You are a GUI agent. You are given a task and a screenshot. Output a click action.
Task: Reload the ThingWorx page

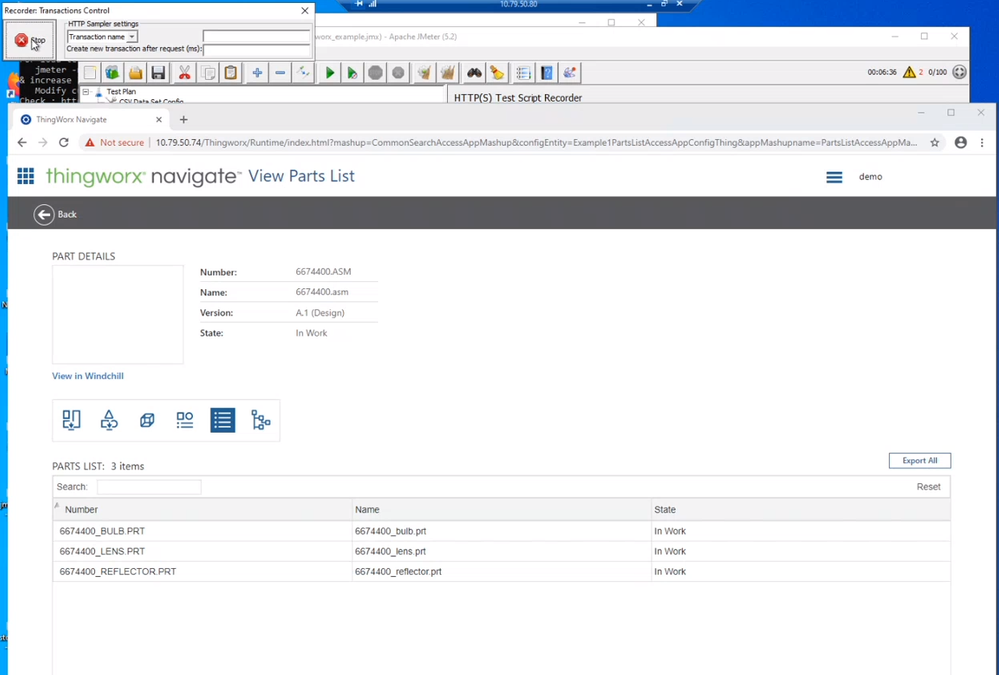tap(64, 143)
